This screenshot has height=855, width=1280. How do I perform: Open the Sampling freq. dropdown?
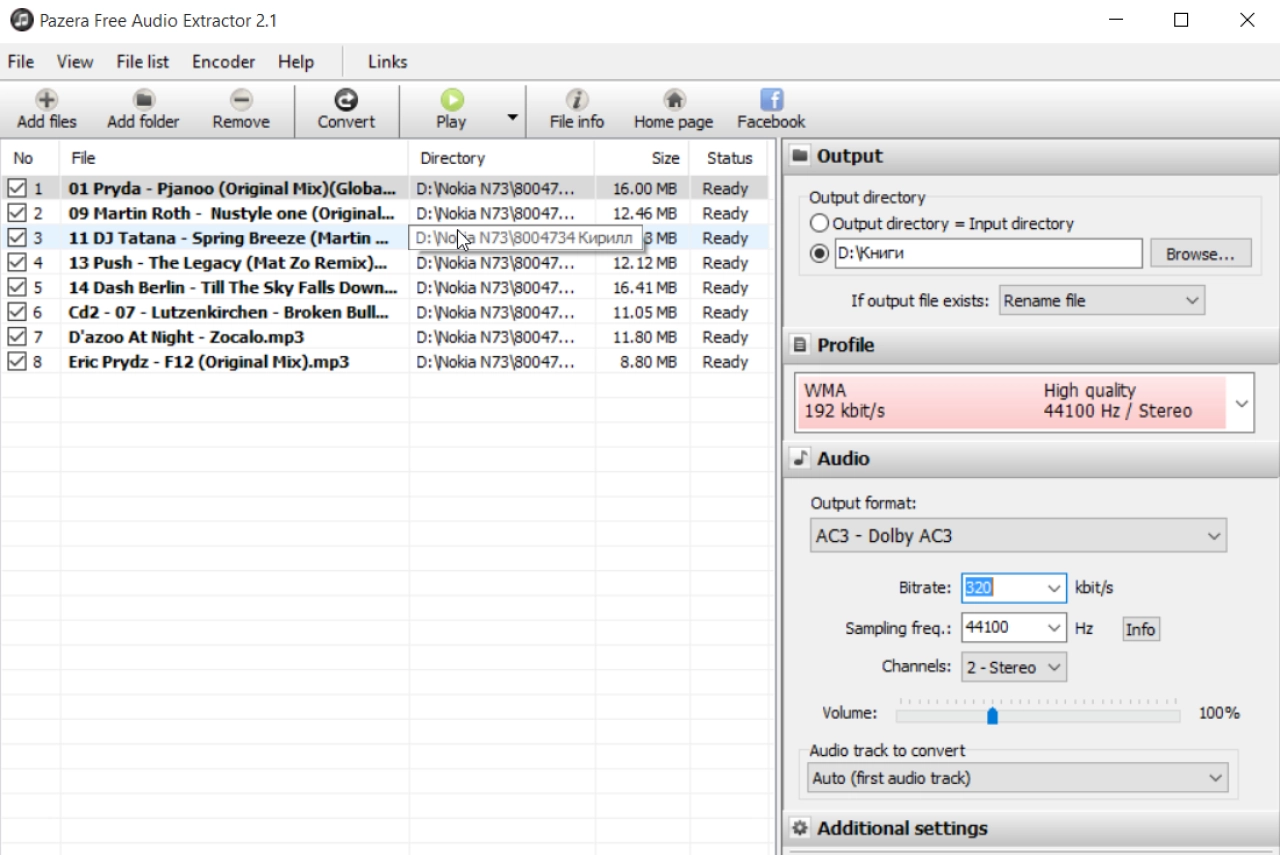1054,628
